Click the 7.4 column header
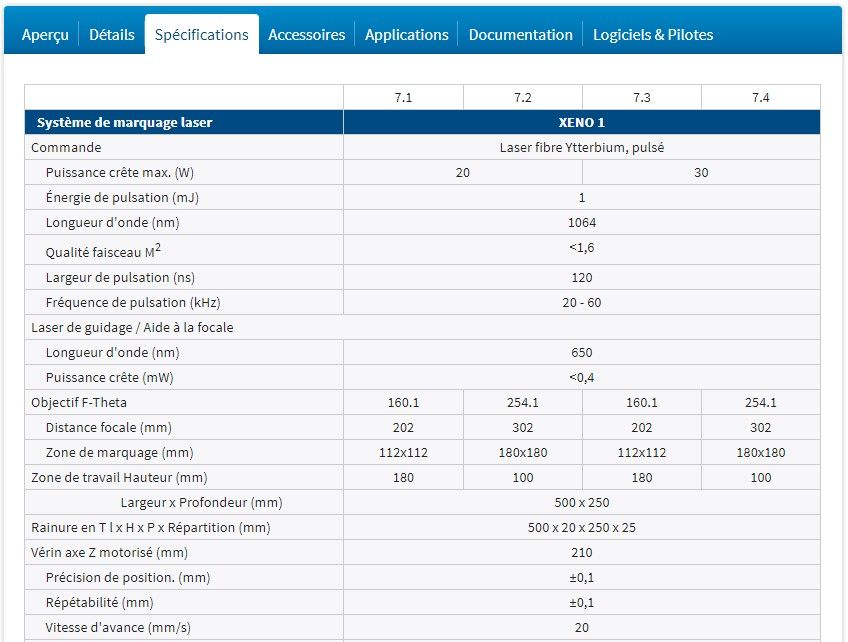 point(761,96)
